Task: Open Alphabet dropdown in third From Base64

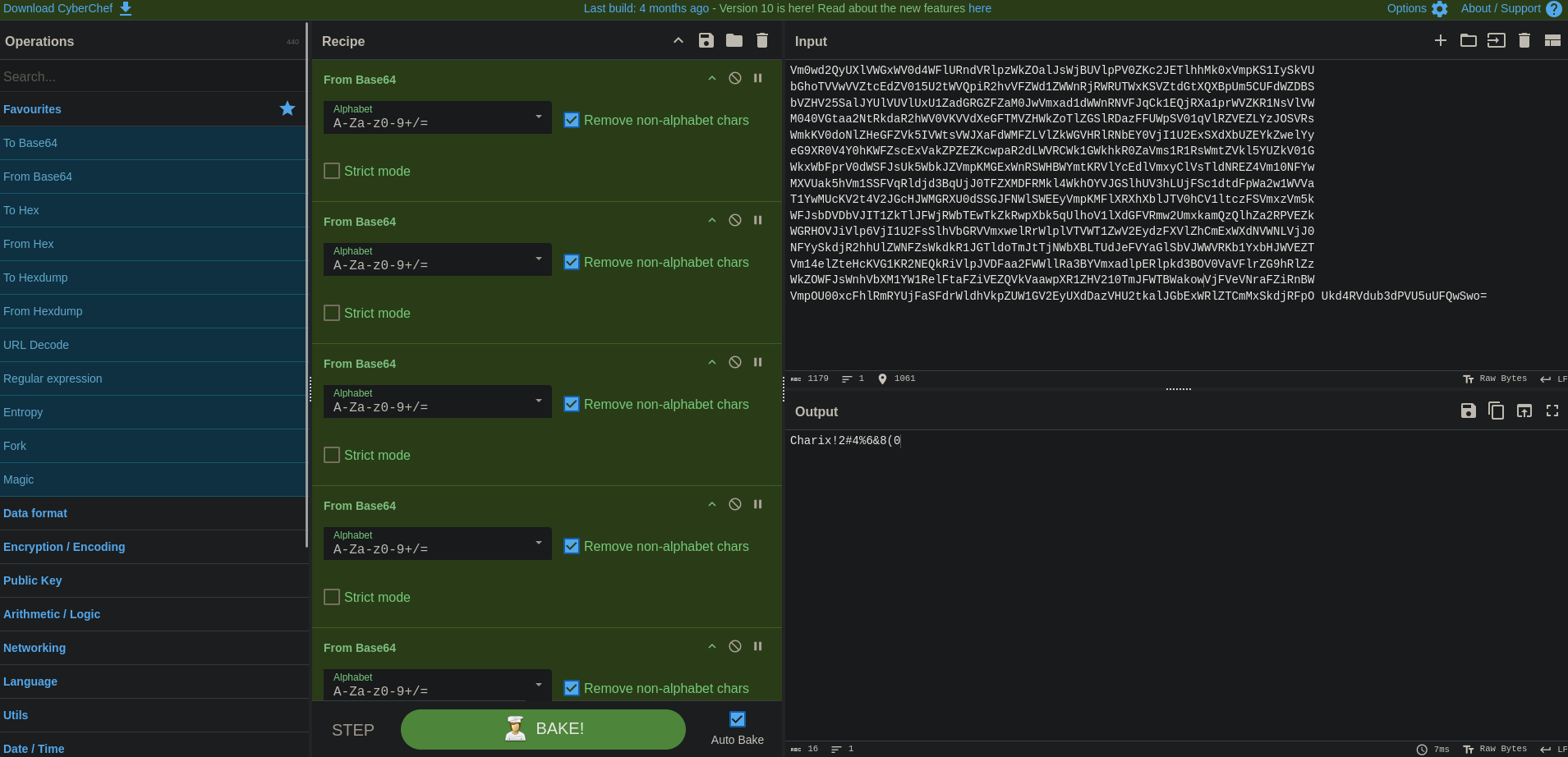Action: pyautogui.click(x=438, y=401)
